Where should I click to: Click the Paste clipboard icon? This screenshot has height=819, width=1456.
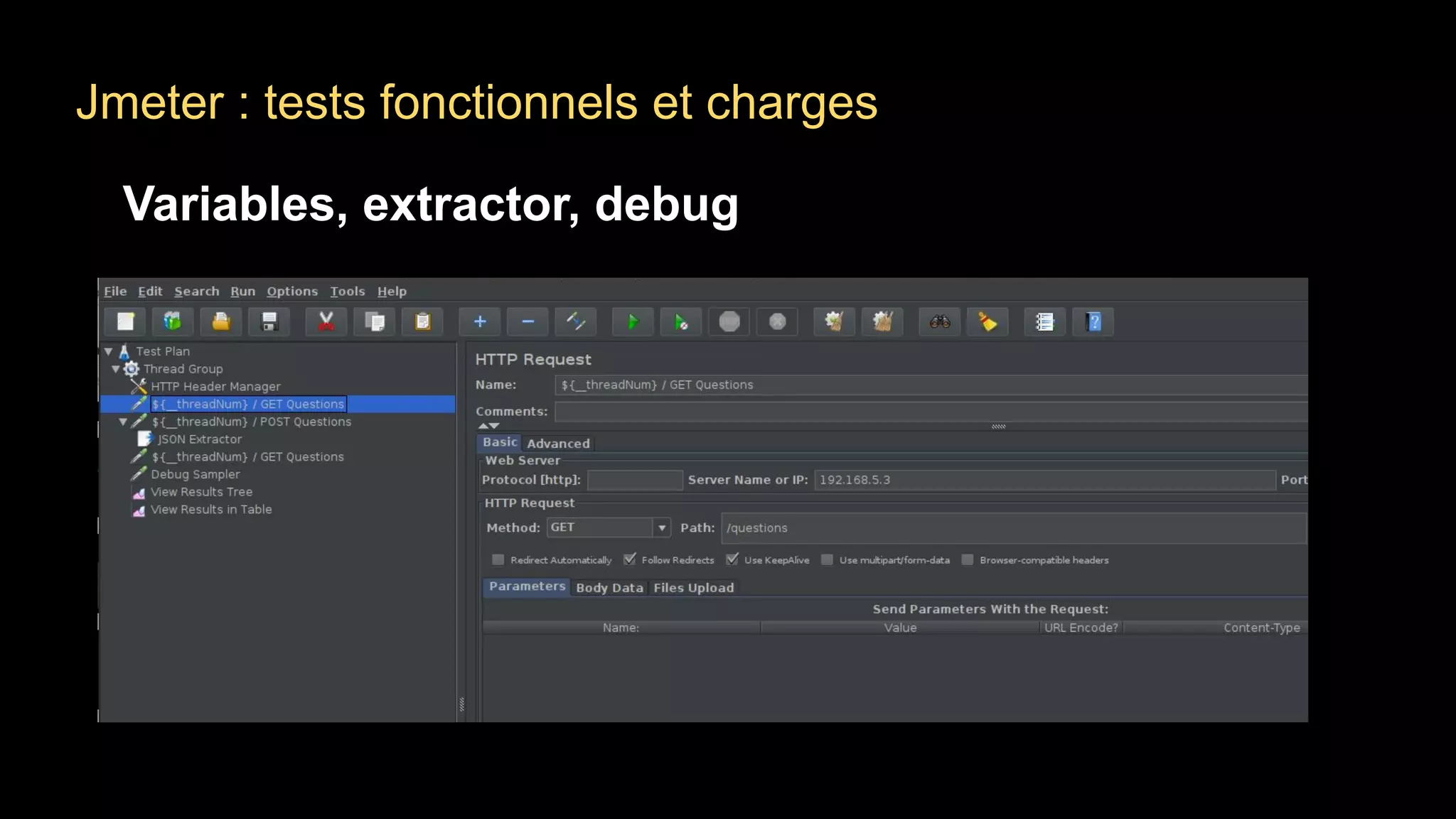point(423,322)
